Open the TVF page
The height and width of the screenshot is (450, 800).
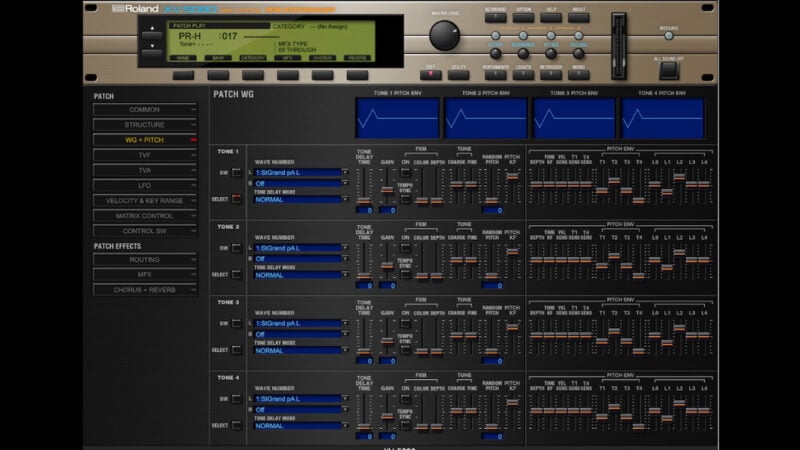145,155
